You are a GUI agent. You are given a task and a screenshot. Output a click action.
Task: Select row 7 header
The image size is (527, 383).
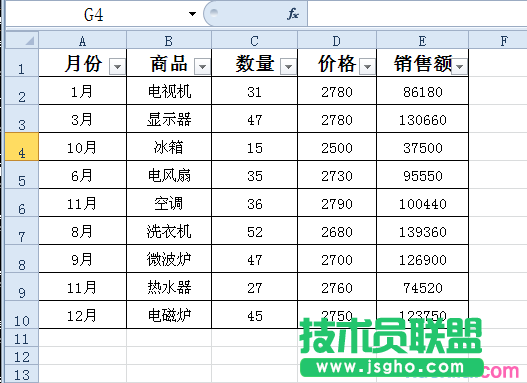point(22,230)
